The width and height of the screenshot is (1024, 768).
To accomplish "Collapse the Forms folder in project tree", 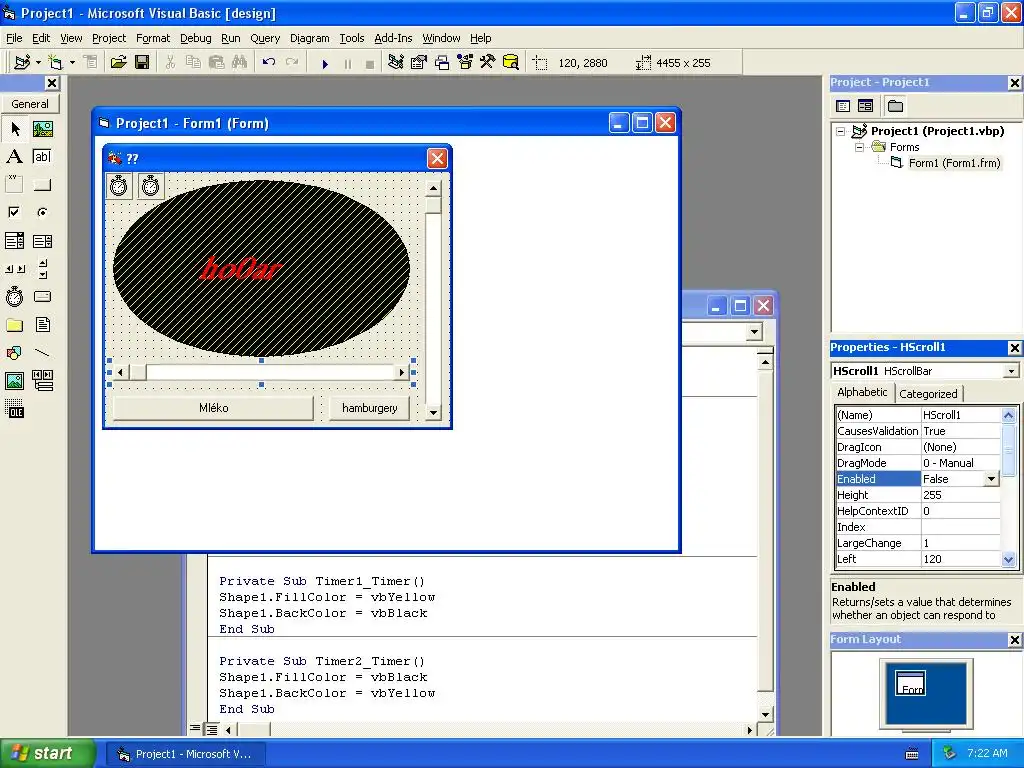I will (859, 147).
